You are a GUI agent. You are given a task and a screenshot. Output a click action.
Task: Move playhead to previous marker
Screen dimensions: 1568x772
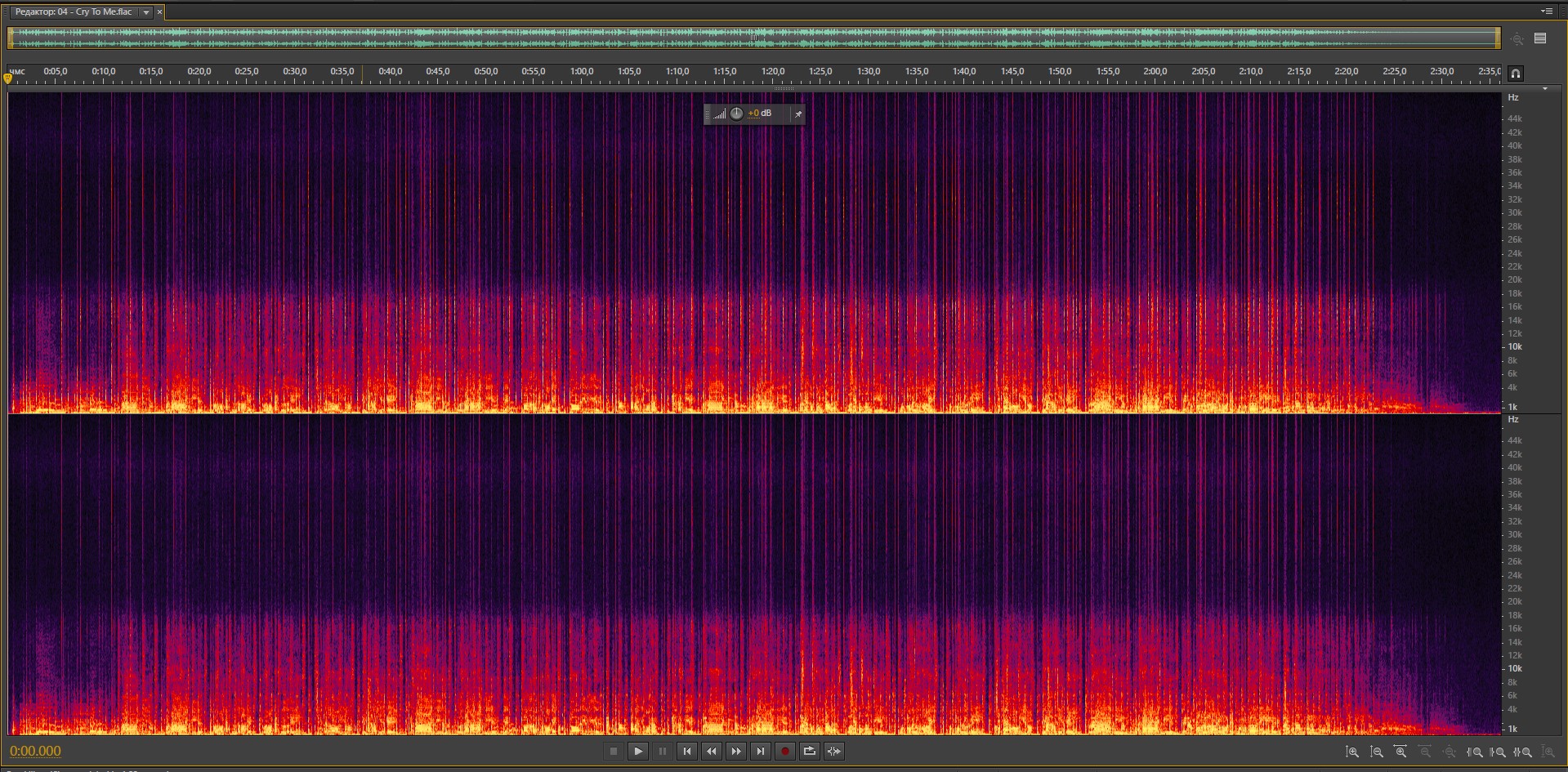686,752
